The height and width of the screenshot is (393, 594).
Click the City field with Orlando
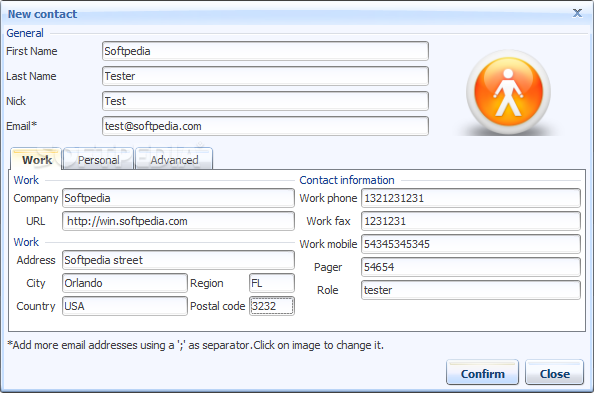pyautogui.click(x=125, y=283)
